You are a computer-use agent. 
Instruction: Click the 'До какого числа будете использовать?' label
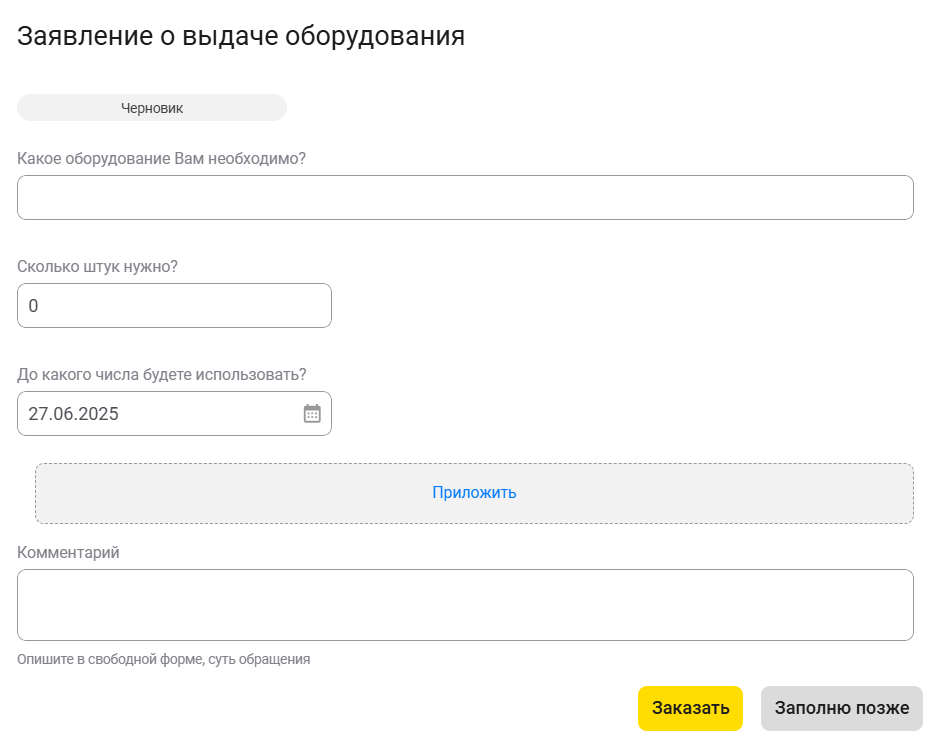(162, 375)
